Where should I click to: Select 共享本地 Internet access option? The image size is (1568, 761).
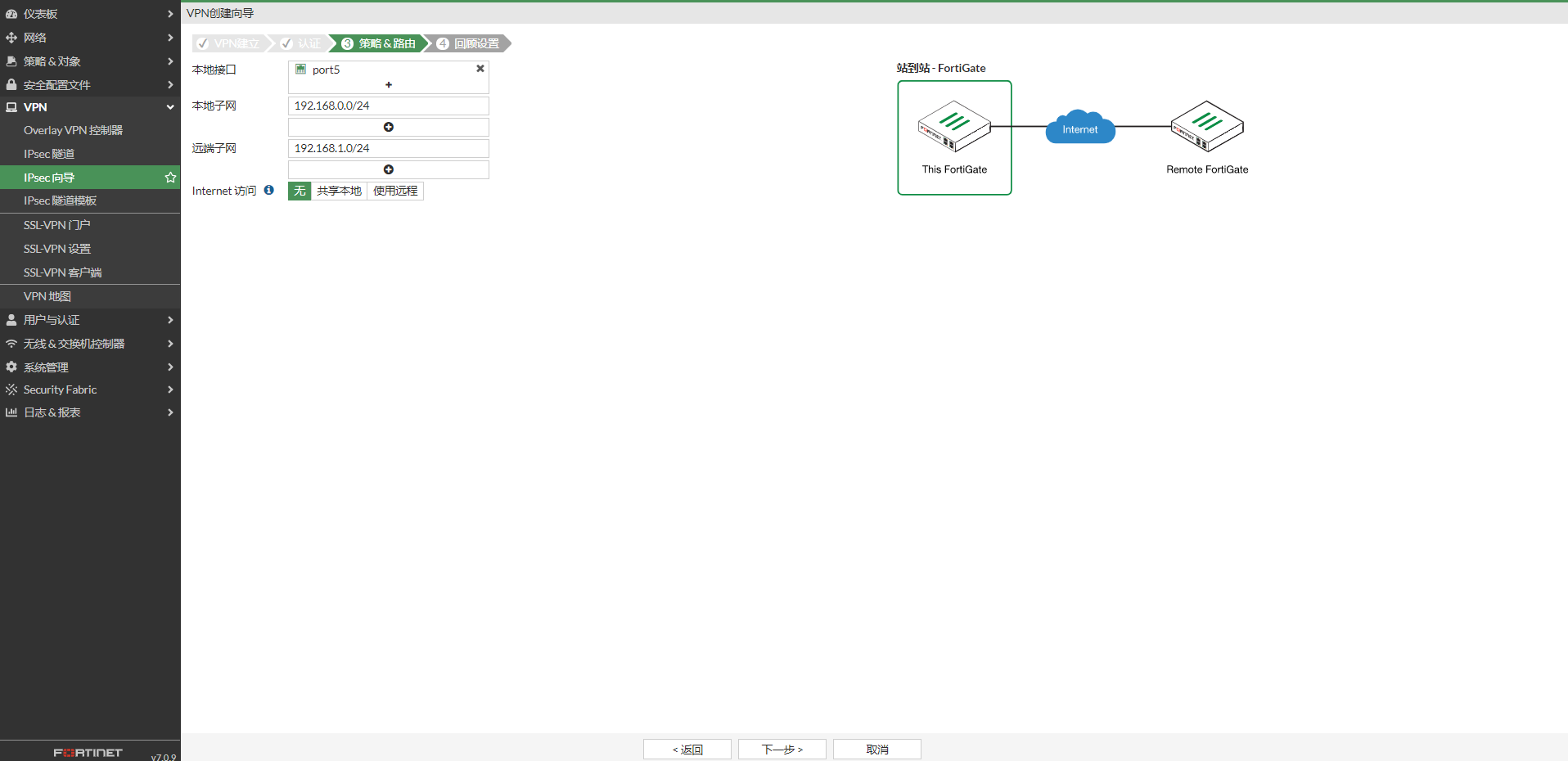click(x=339, y=191)
